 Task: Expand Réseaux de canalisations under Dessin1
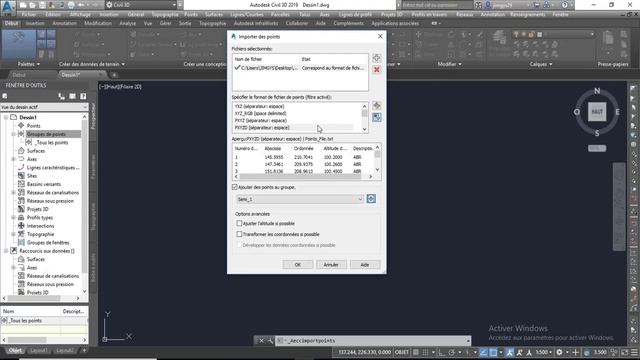coord(13,193)
